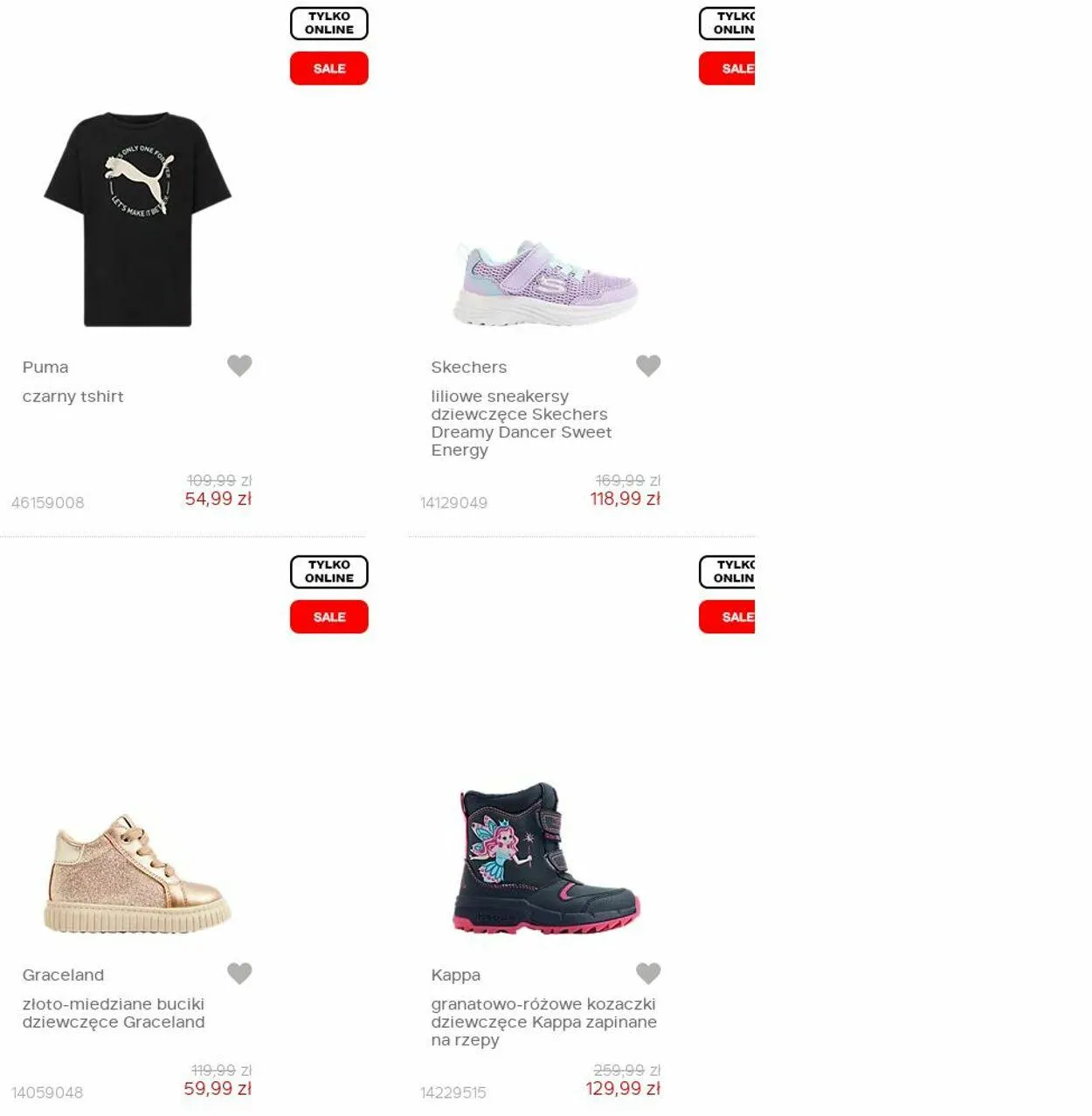The width and height of the screenshot is (1092, 1116).
Task: View the gold glitter Graceland shoe image
Action: (x=138, y=875)
